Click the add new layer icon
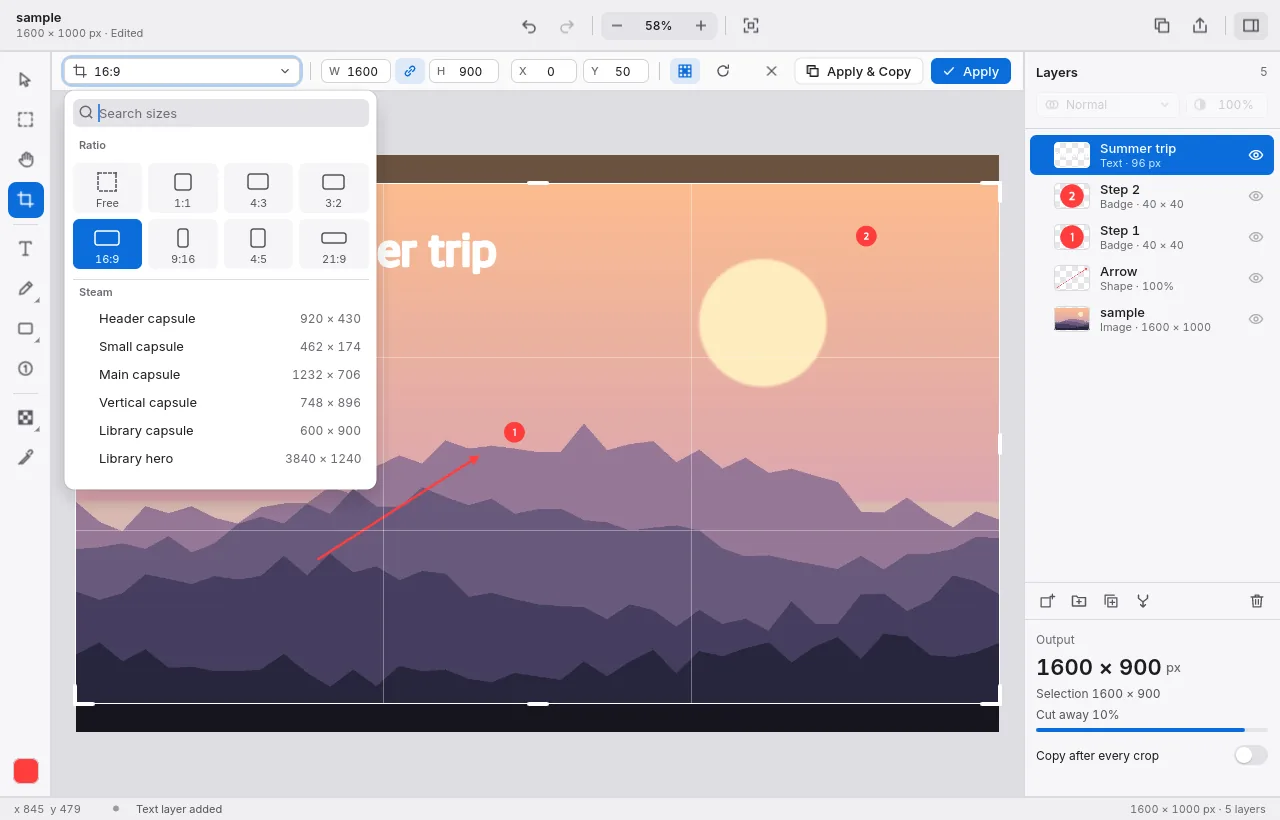 [1047, 601]
